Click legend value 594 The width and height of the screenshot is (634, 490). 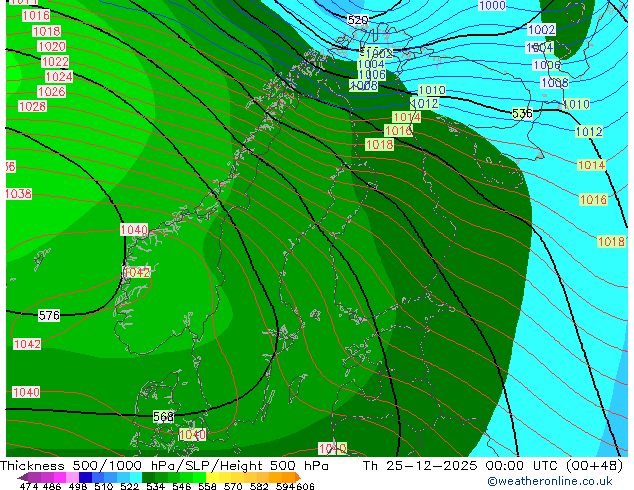coord(285,487)
